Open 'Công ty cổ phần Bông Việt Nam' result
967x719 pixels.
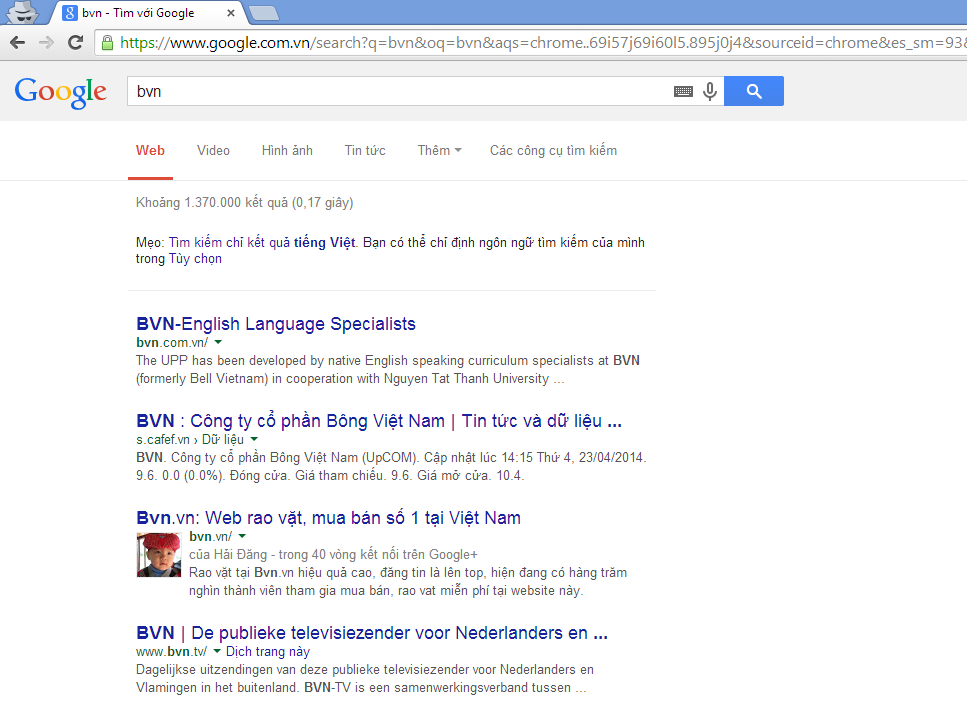(379, 421)
